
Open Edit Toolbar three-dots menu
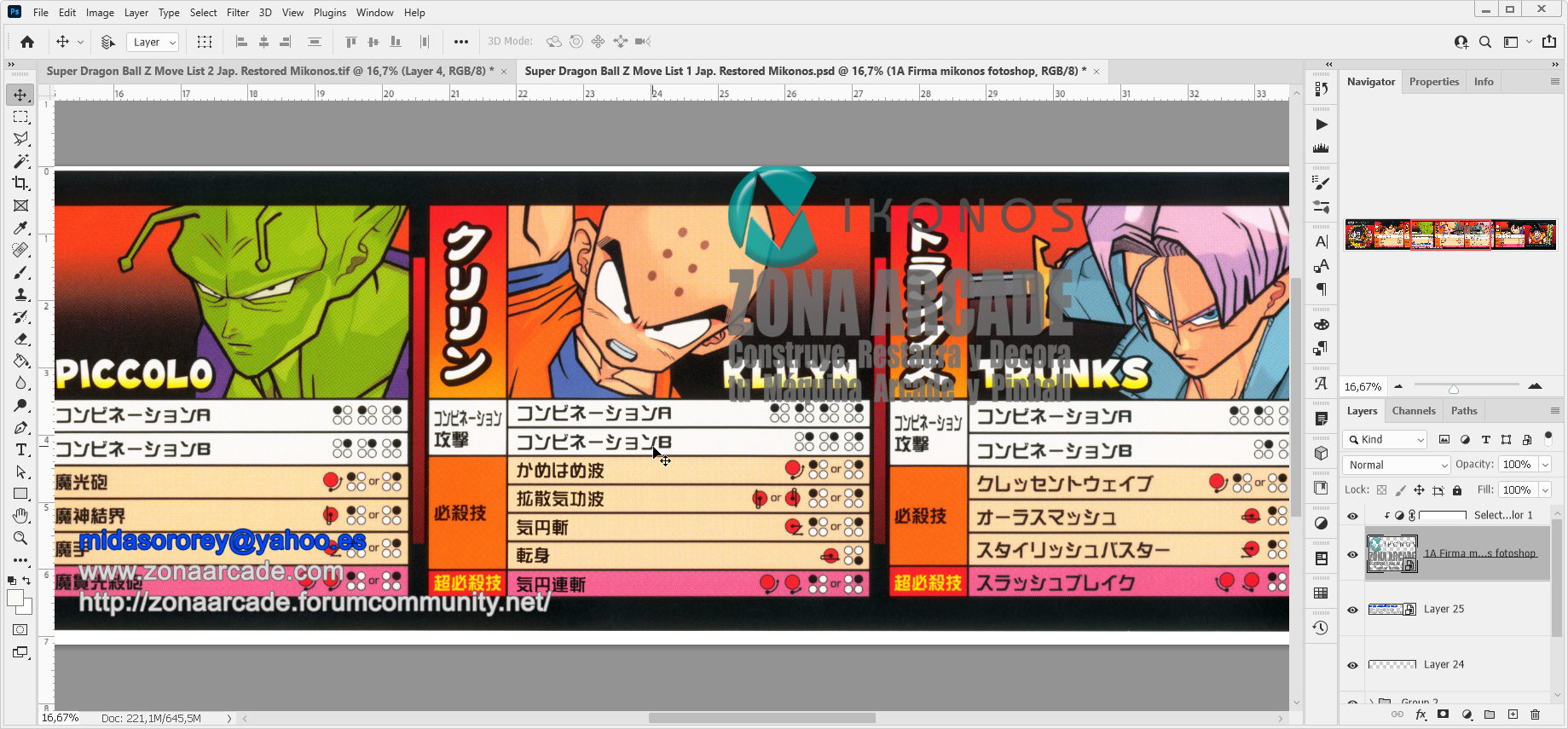coord(20,560)
